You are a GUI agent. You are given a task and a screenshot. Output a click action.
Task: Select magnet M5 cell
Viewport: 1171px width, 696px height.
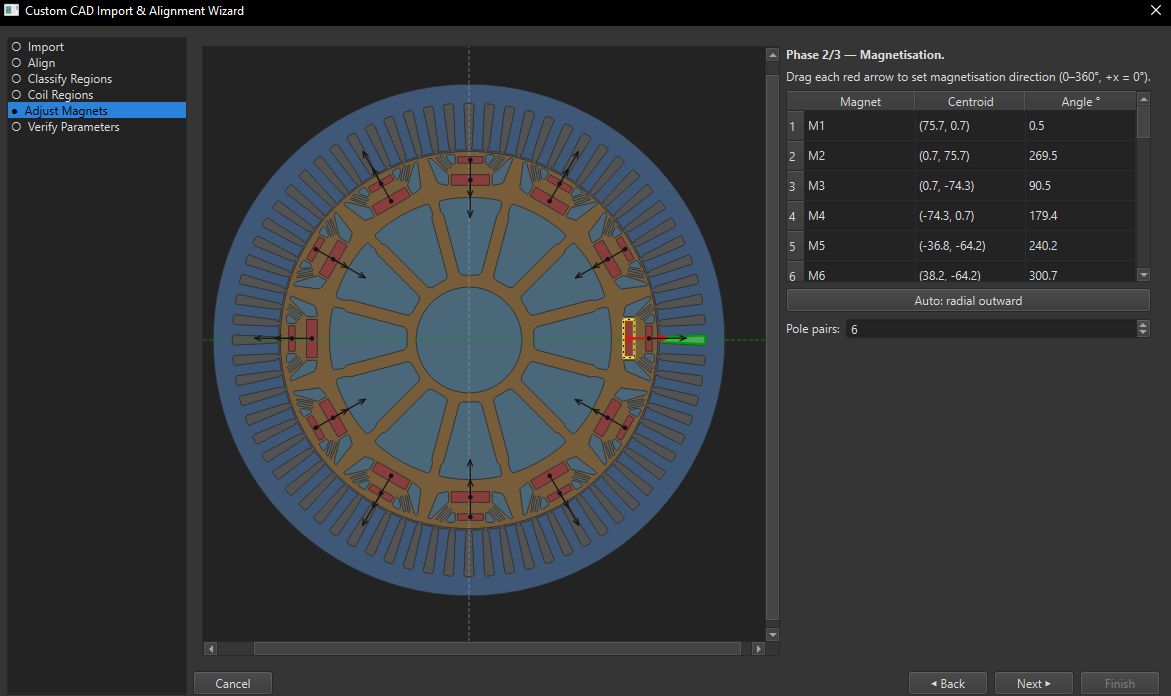tap(860, 245)
